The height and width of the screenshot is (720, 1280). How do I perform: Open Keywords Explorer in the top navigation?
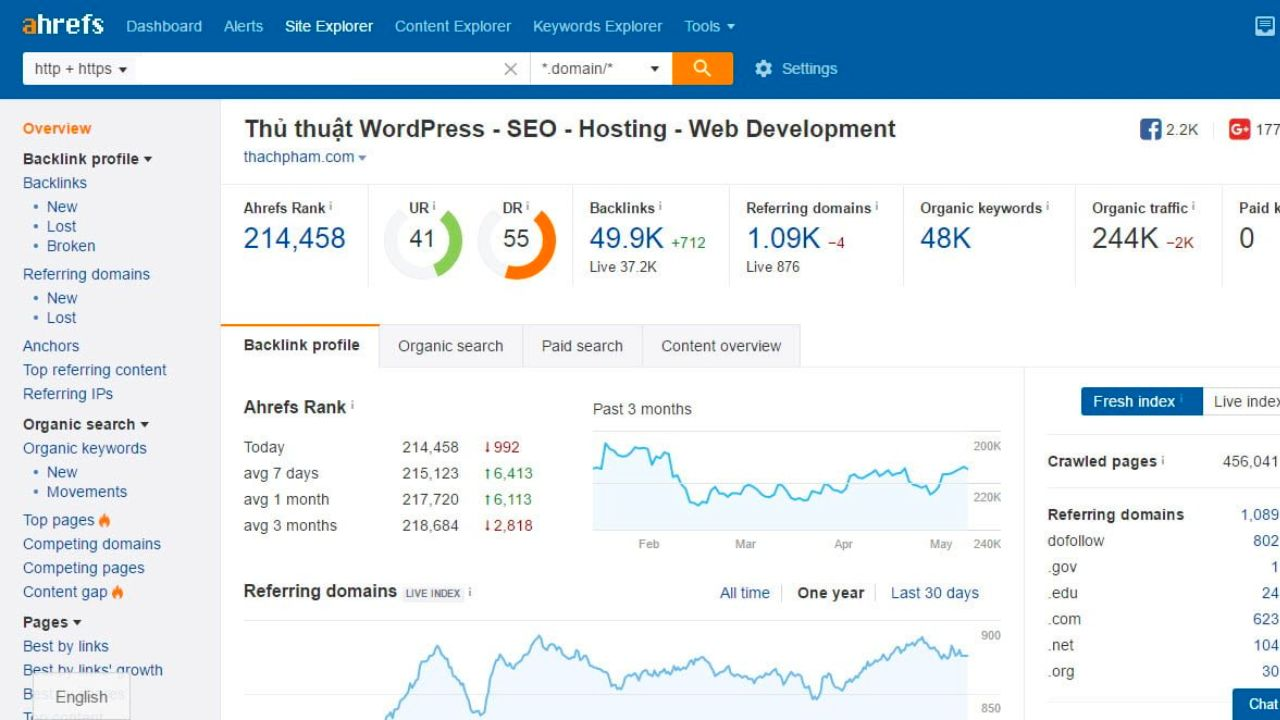click(598, 26)
